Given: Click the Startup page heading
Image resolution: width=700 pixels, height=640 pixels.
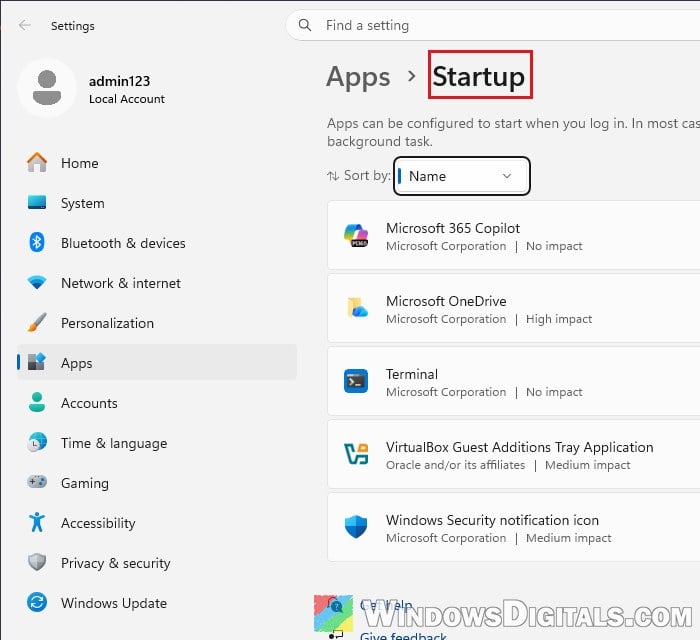Looking at the screenshot, I should (x=479, y=76).
